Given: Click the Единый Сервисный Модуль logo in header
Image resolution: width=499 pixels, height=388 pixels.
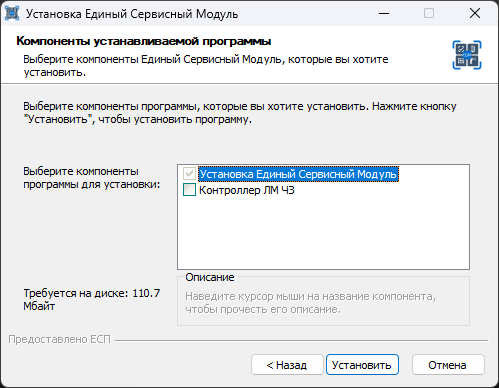Looking at the screenshot, I should click(467, 55).
